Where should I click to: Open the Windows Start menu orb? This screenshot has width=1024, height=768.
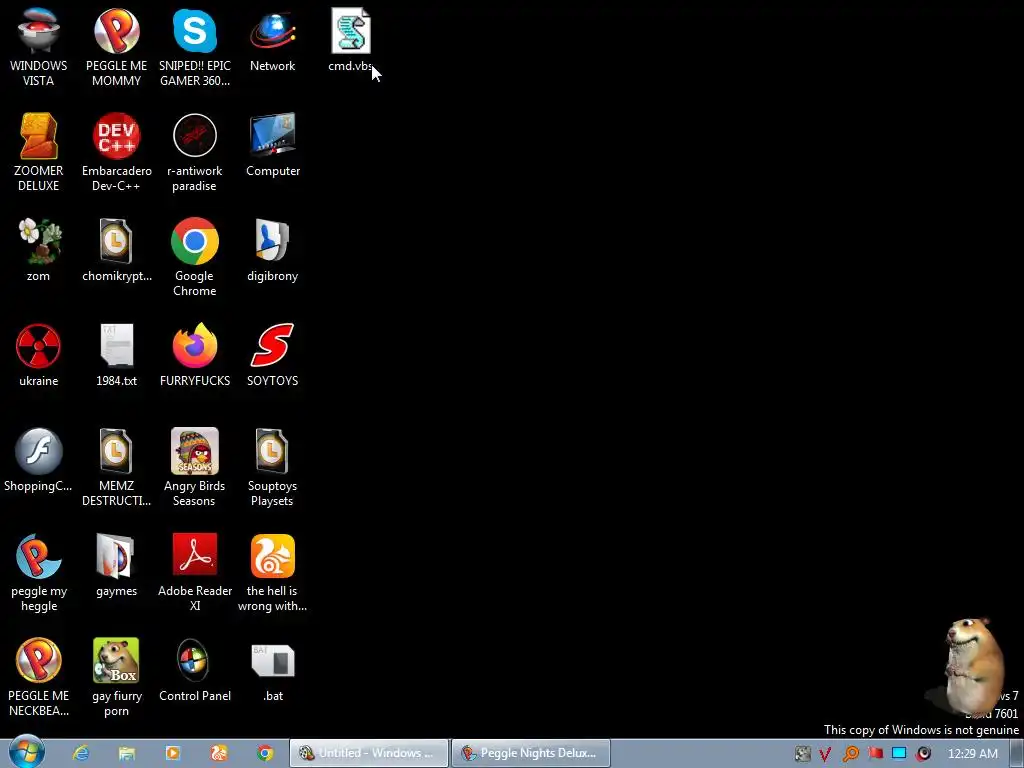point(27,752)
